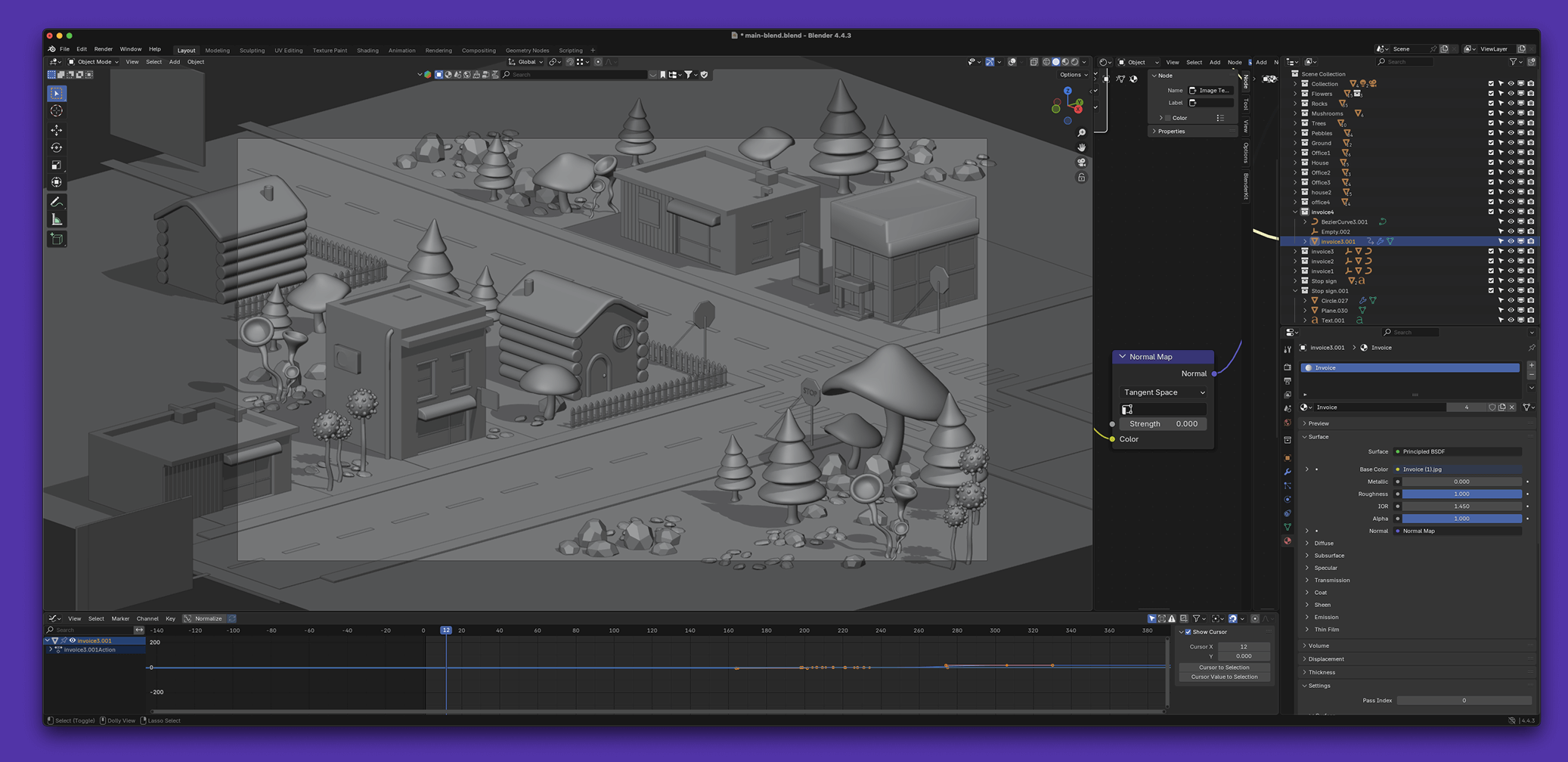Activate the 3D Cursor tool
Viewport: 1568px width, 762px height.
[x=57, y=111]
